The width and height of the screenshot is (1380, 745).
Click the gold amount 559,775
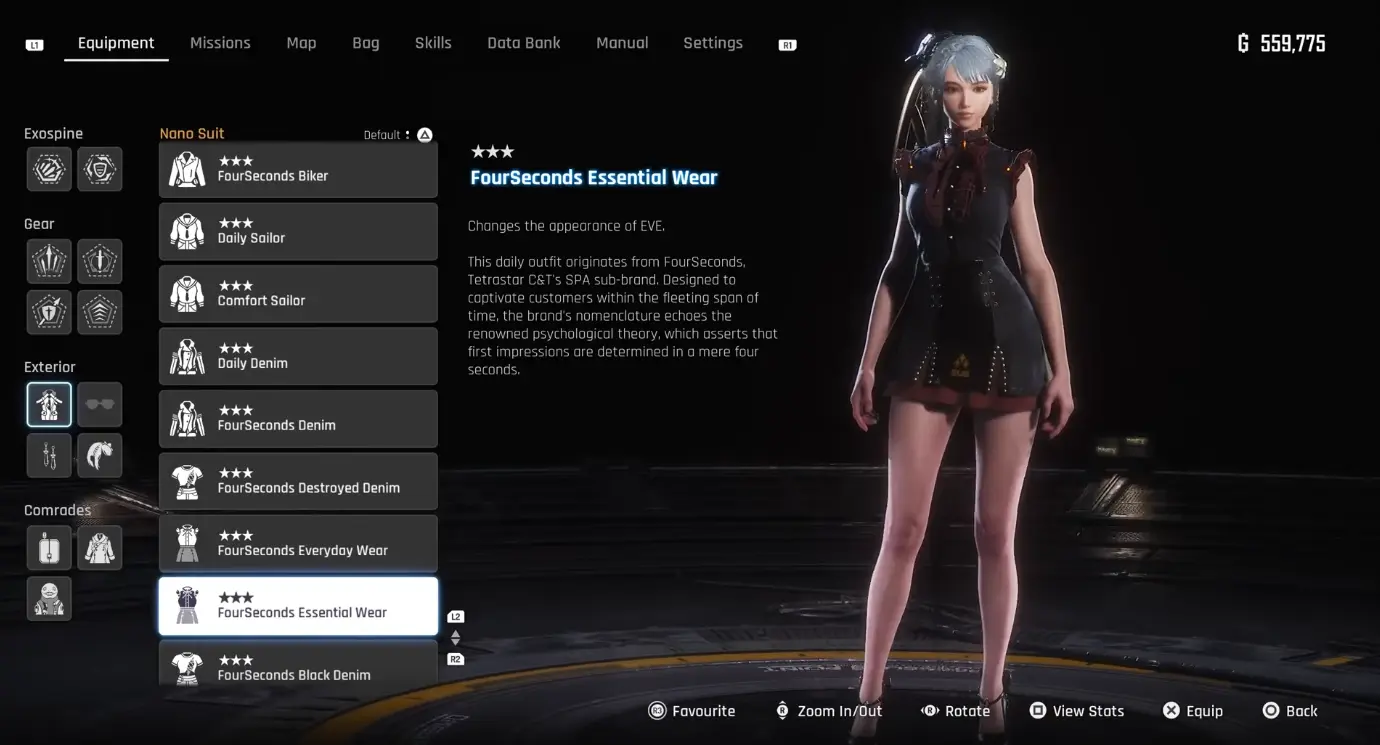coord(1293,43)
